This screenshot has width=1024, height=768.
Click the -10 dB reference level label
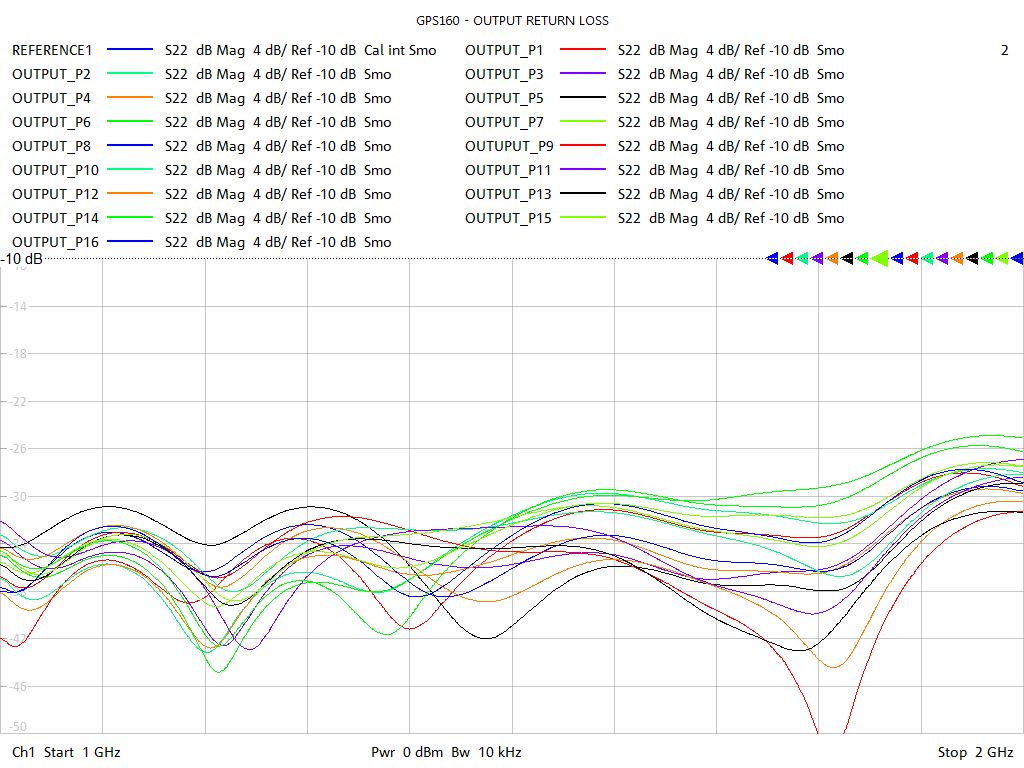pos(22,259)
